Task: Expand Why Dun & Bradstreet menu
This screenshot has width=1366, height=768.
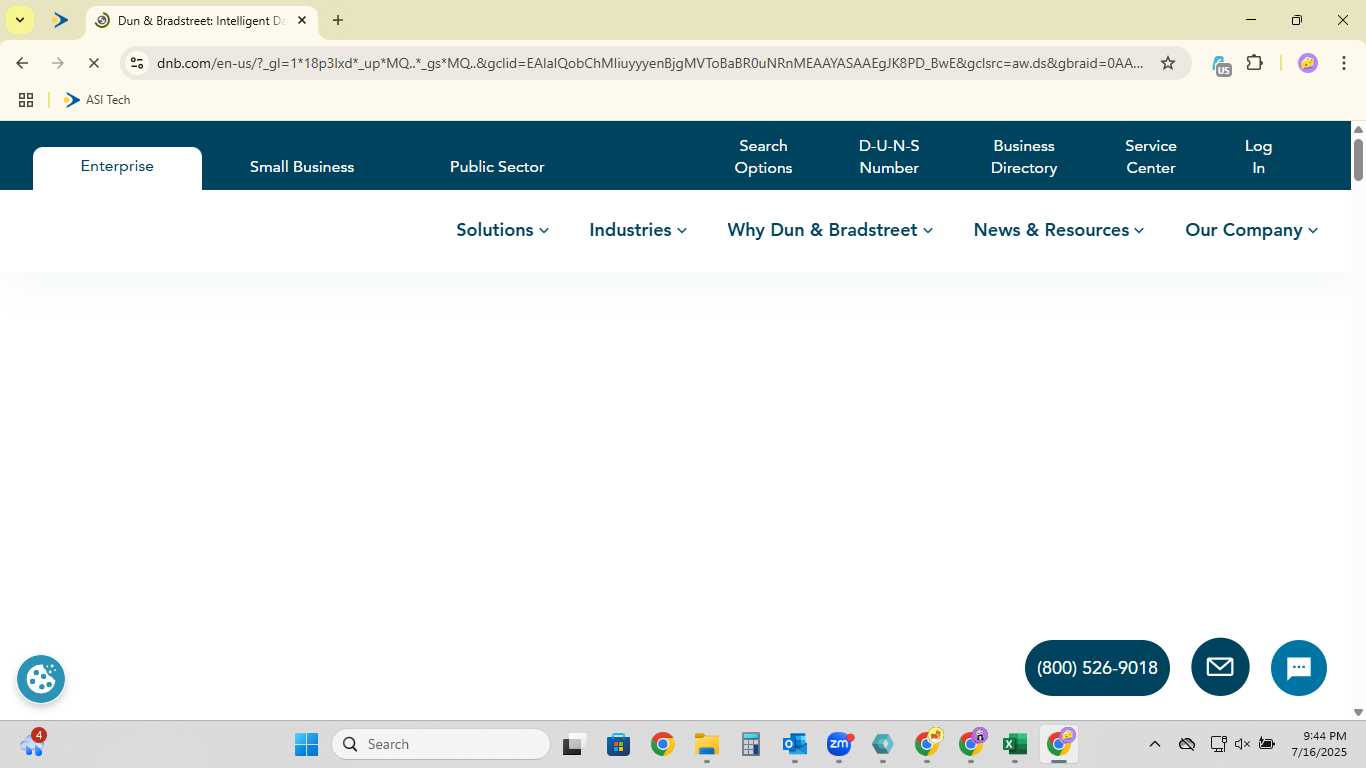Action: coord(830,230)
